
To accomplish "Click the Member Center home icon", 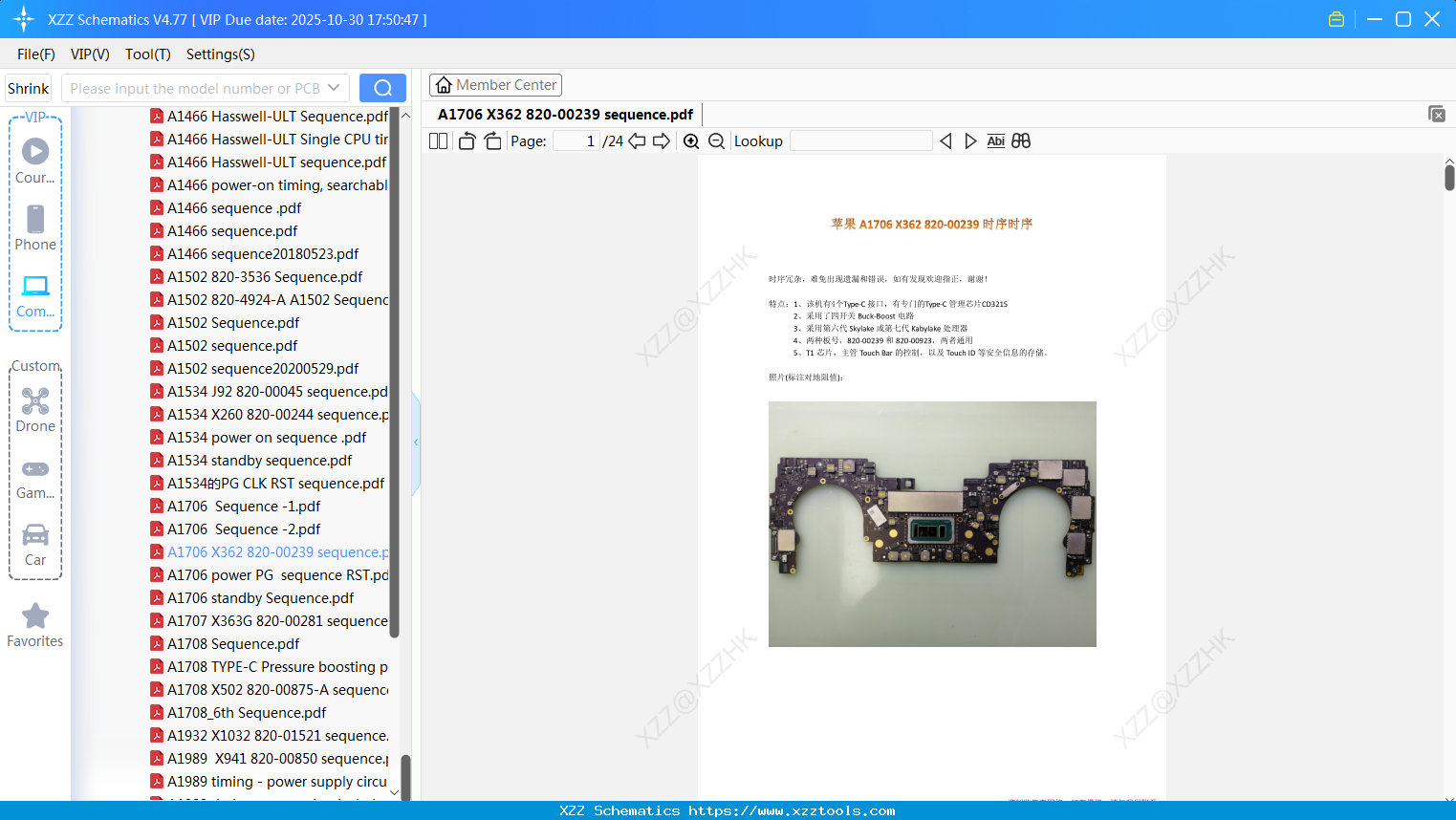I will [x=444, y=85].
